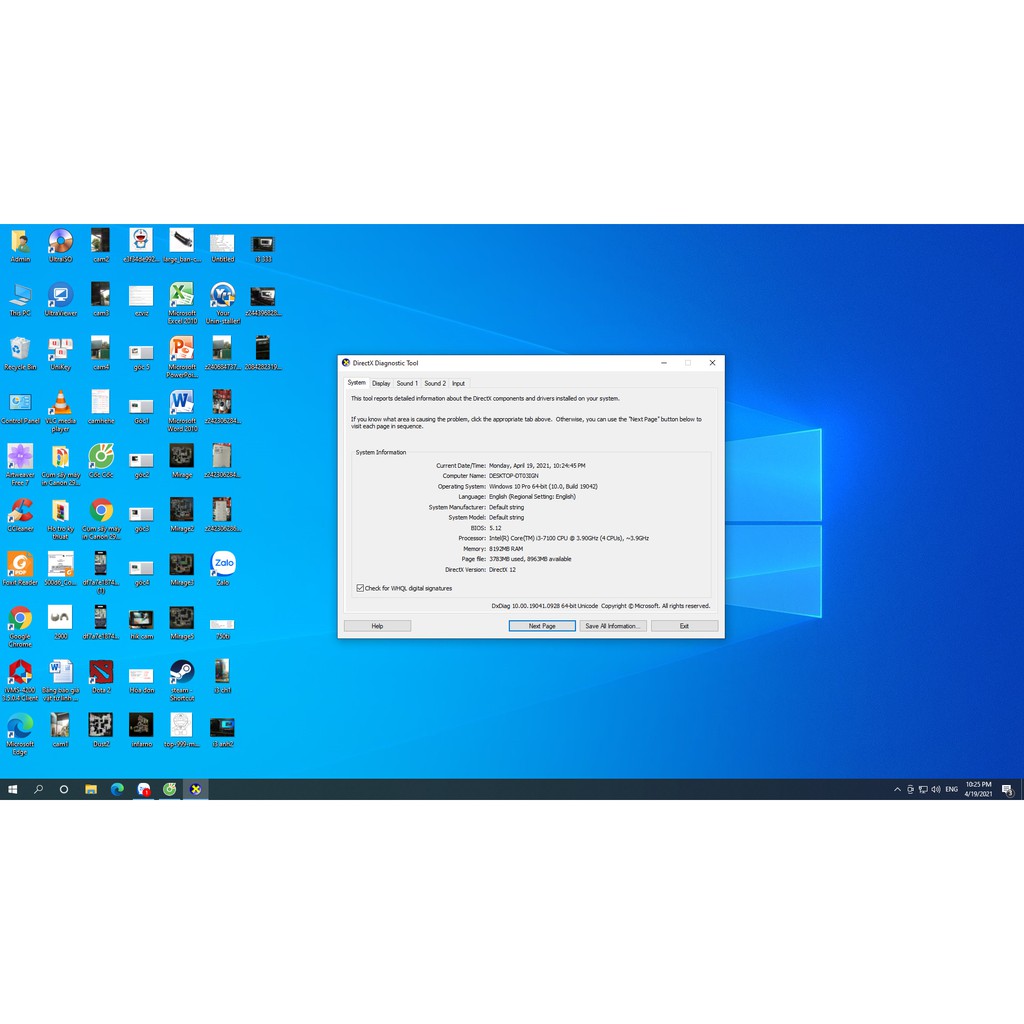Screen dimensions: 1024x1024
Task: Go to the Sound 2 tab
Action: [435, 384]
